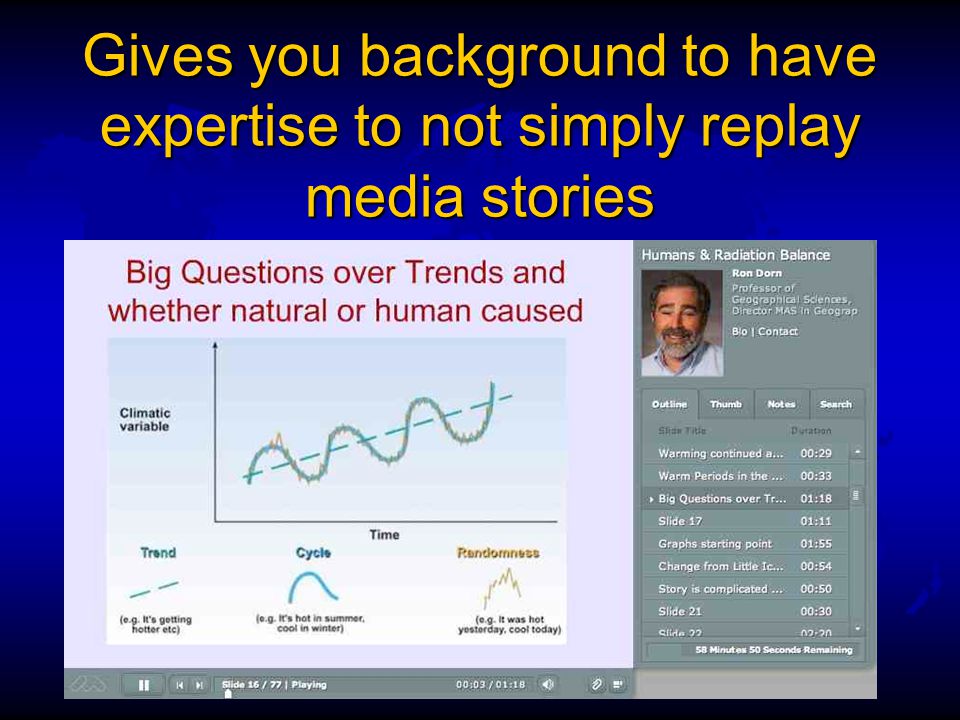
Task: Click the slide progress seek marker
Action: [x=228, y=694]
